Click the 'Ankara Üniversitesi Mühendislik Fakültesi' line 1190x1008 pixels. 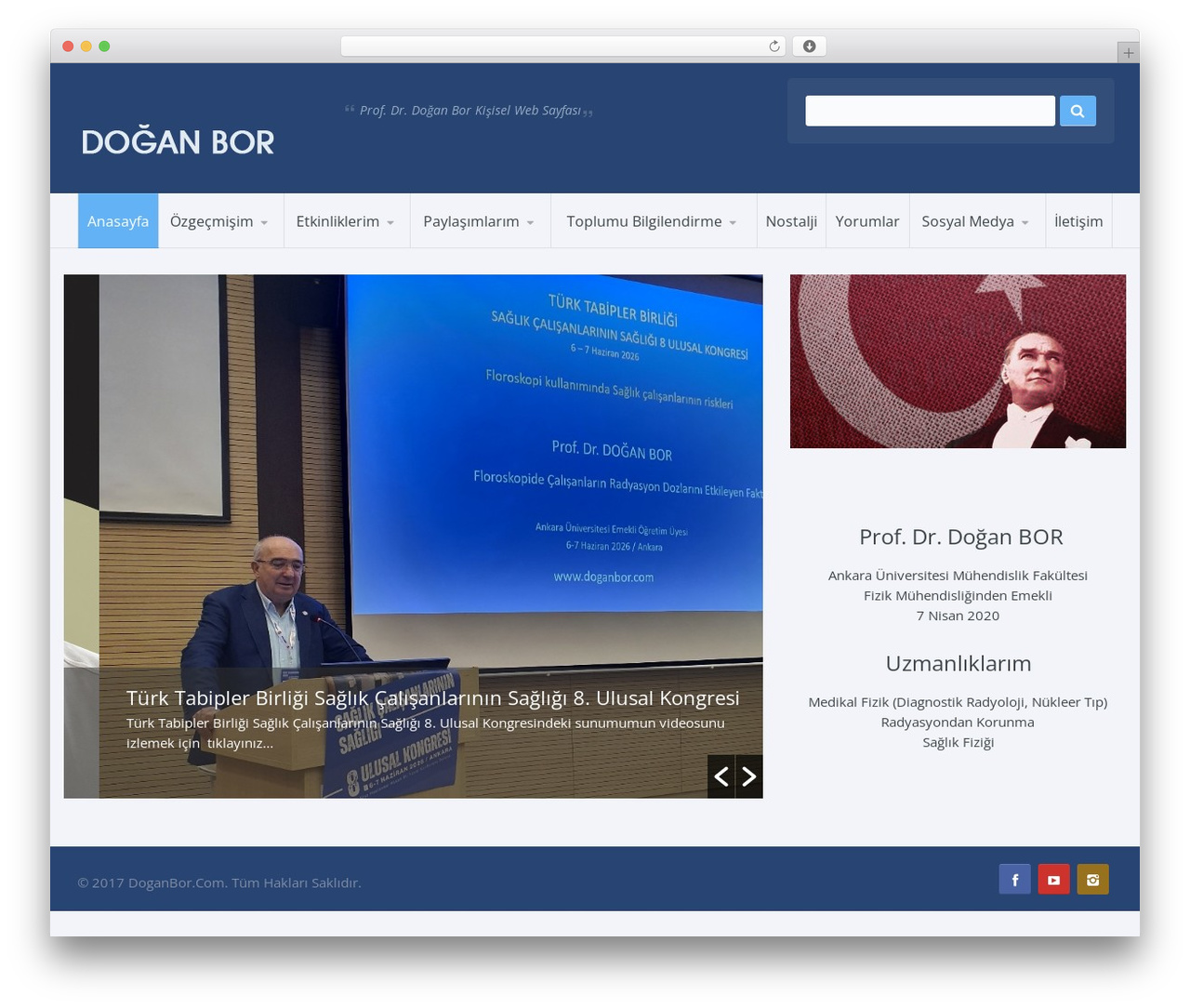(958, 576)
